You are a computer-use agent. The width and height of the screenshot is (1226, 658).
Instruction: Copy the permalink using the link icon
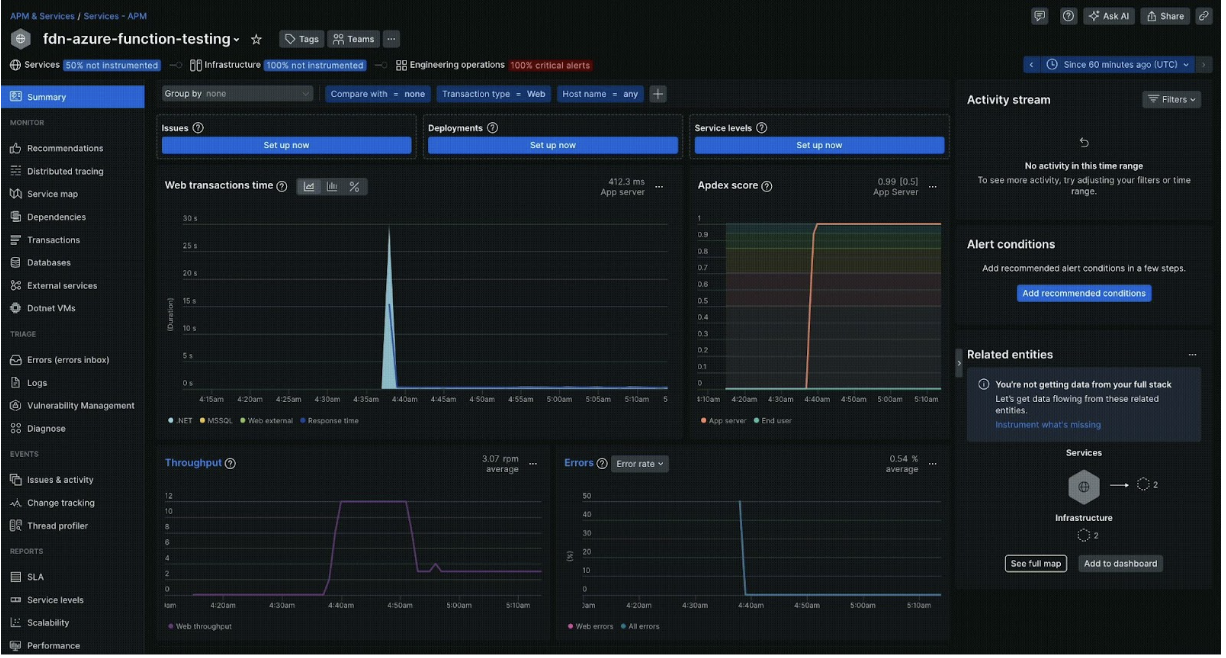pos(1205,15)
